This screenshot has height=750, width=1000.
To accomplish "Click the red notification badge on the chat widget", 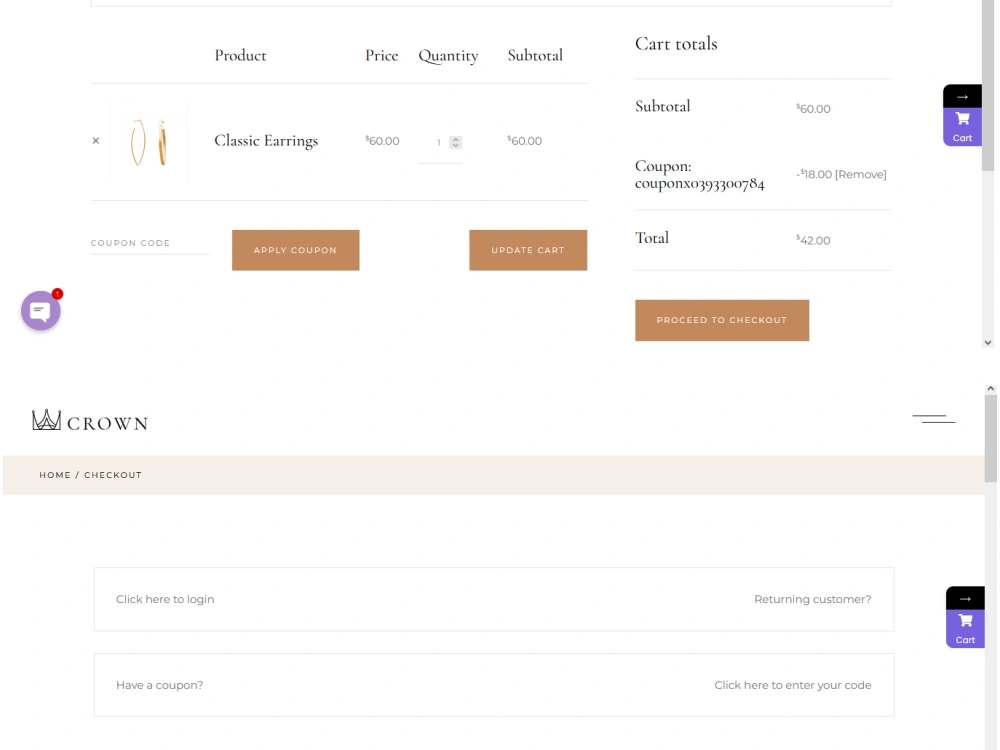I will tap(57, 294).
